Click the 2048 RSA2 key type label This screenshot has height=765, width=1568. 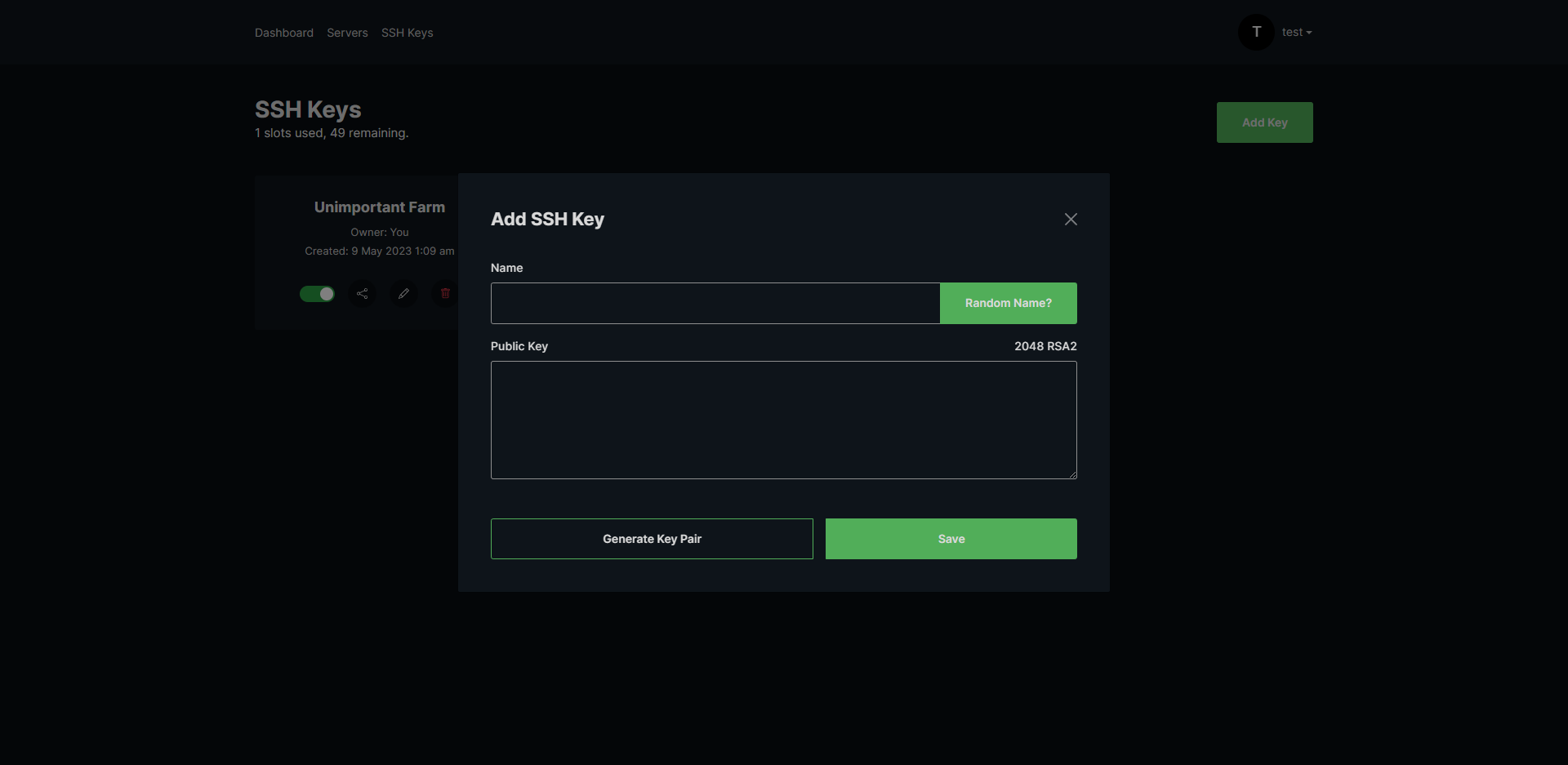pyautogui.click(x=1045, y=346)
